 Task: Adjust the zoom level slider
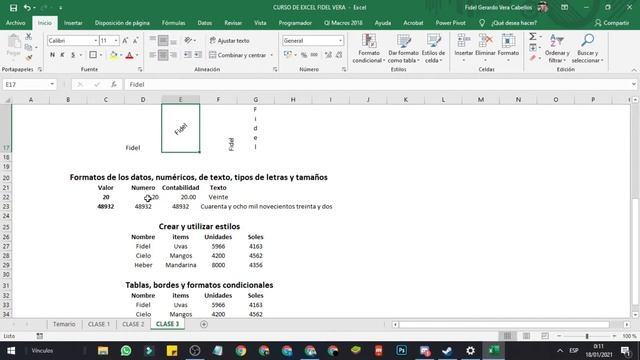point(587,336)
